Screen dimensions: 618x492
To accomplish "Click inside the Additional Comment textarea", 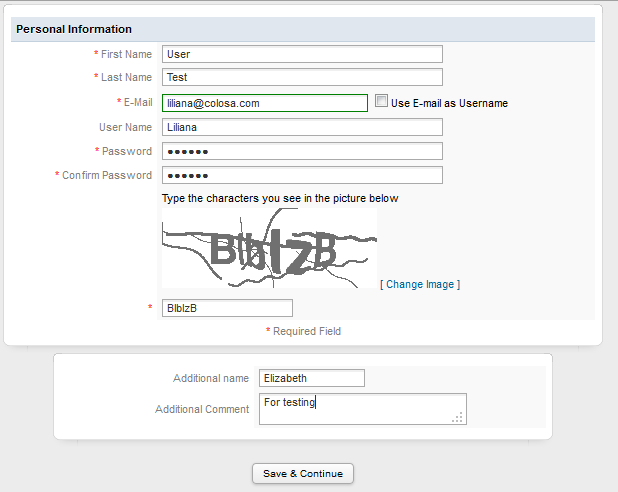I will [x=360, y=408].
